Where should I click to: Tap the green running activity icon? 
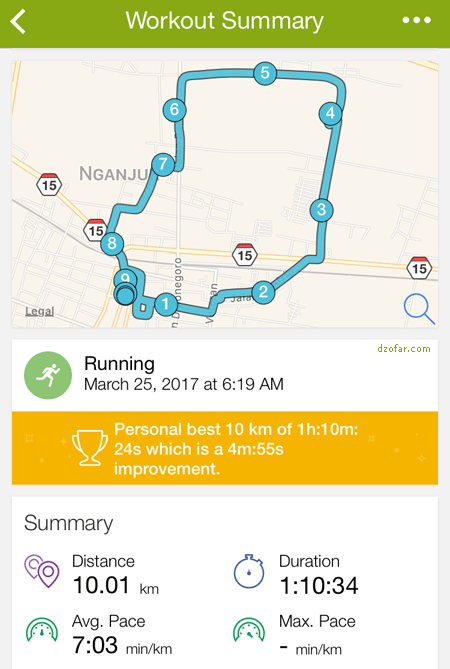pos(48,375)
